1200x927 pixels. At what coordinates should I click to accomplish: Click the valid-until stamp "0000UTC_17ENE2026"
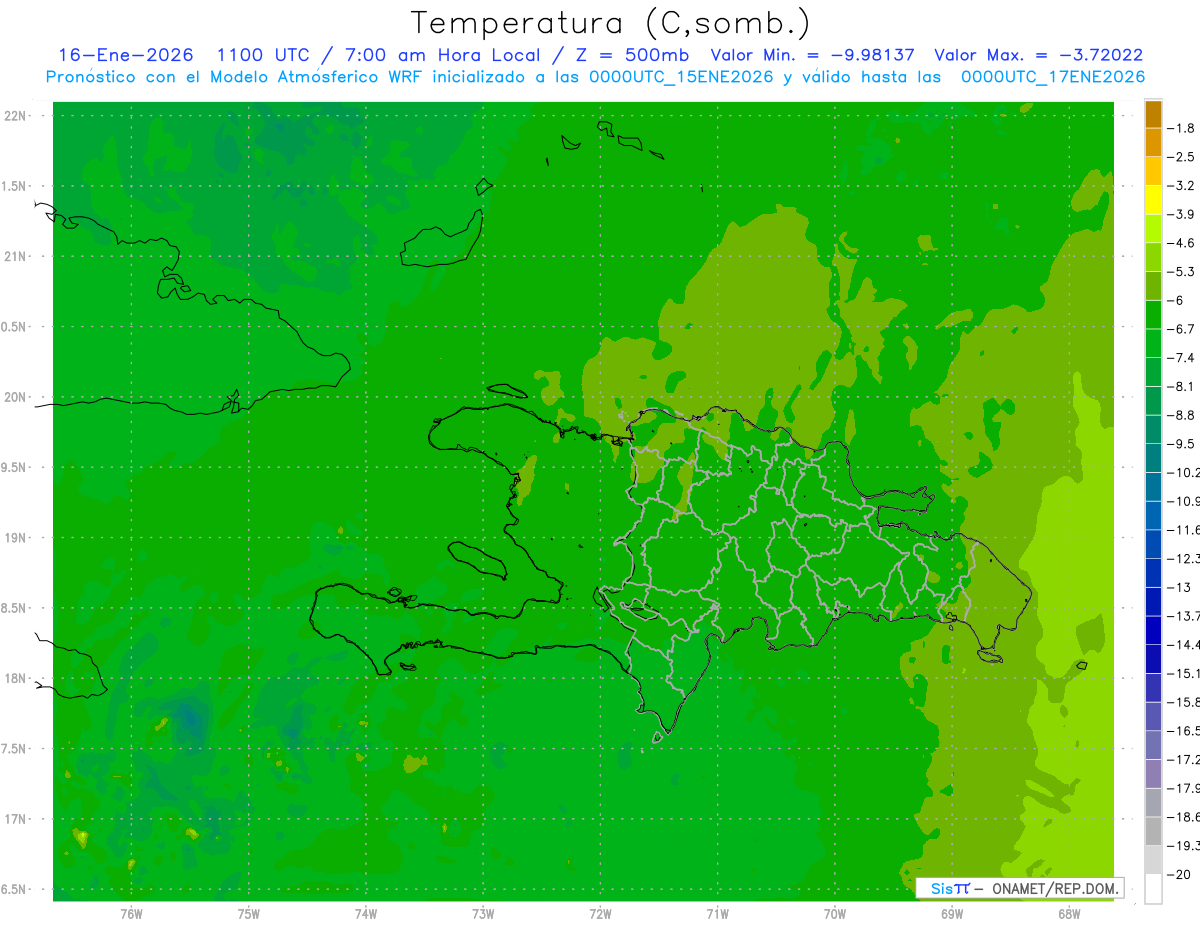click(x=1052, y=77)
